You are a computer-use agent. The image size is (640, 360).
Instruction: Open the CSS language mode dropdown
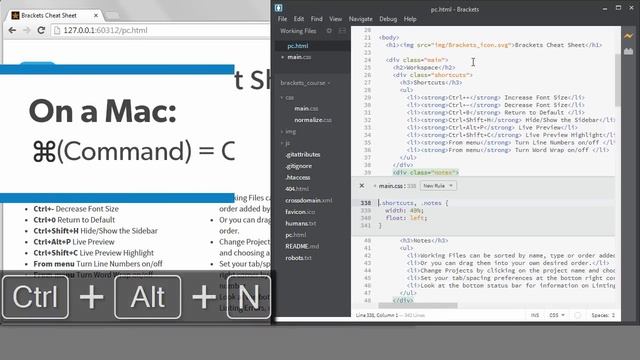tap(557, 315)
